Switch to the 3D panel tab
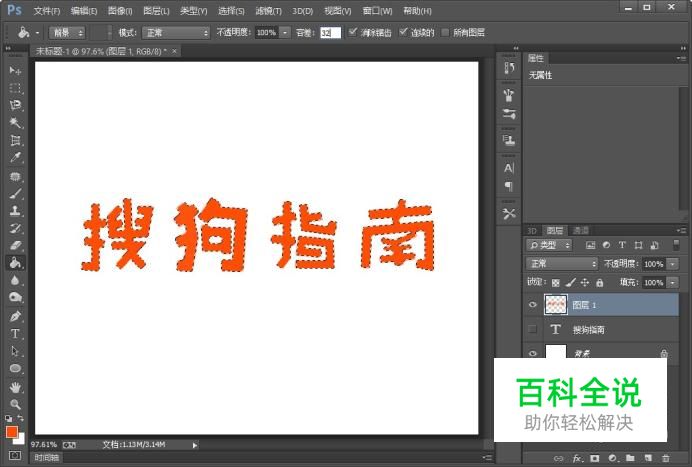The height and width of the screenshot is (467, 692). click(532, 230)
